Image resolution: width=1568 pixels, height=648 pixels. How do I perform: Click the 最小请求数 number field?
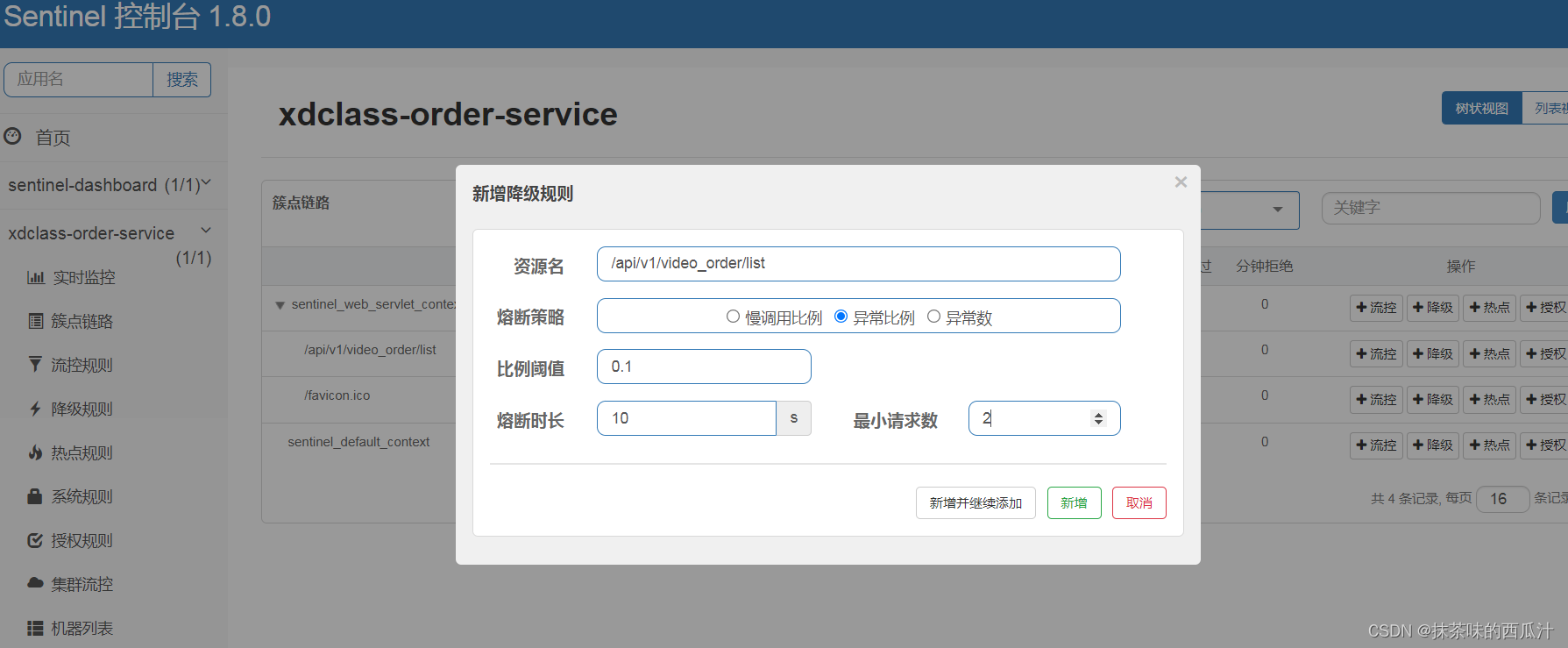[1044, 418]
